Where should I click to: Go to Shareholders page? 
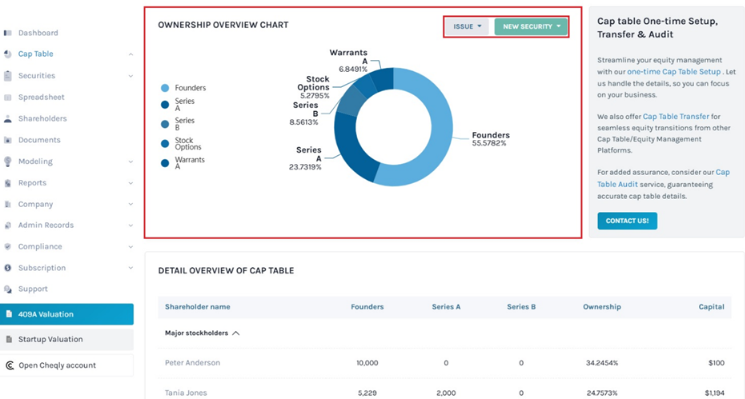click(x=42, y=119)
